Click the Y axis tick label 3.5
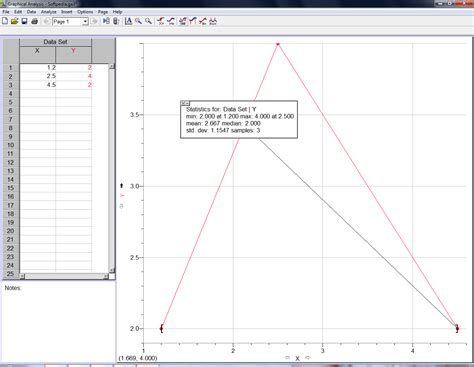This screenshot has height=367, width=474. click(x=134, y=115)
